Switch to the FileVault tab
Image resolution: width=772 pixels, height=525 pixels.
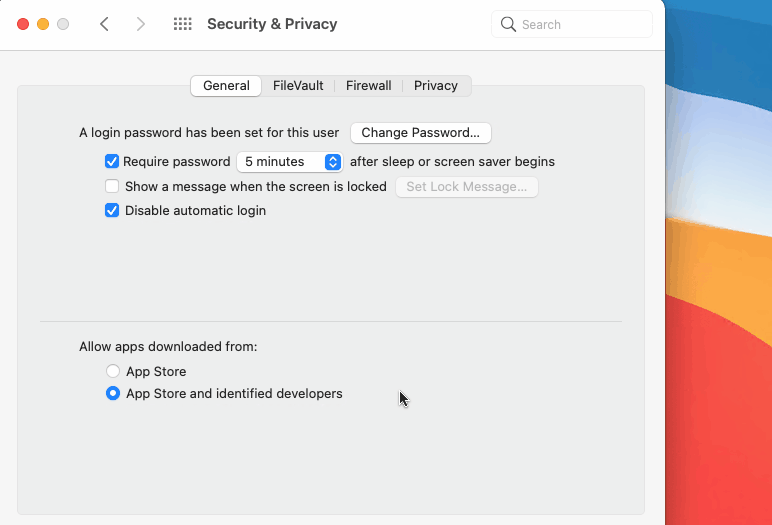coord(298,86)
